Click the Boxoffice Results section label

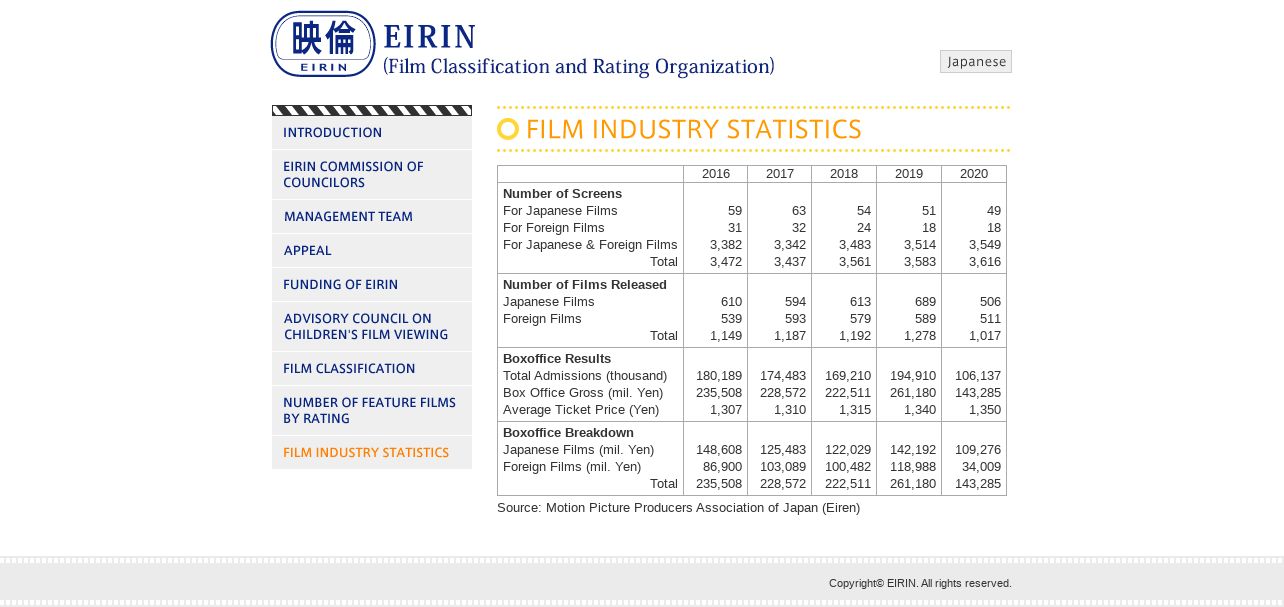pos(557,359)
